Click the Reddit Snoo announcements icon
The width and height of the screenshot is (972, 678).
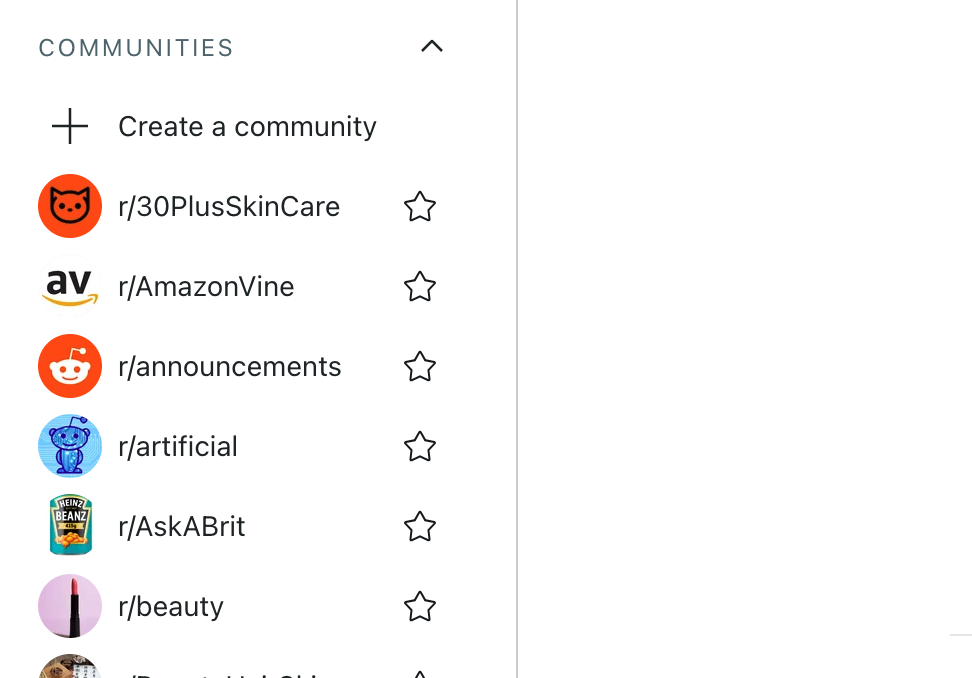(x=70, y=367)
